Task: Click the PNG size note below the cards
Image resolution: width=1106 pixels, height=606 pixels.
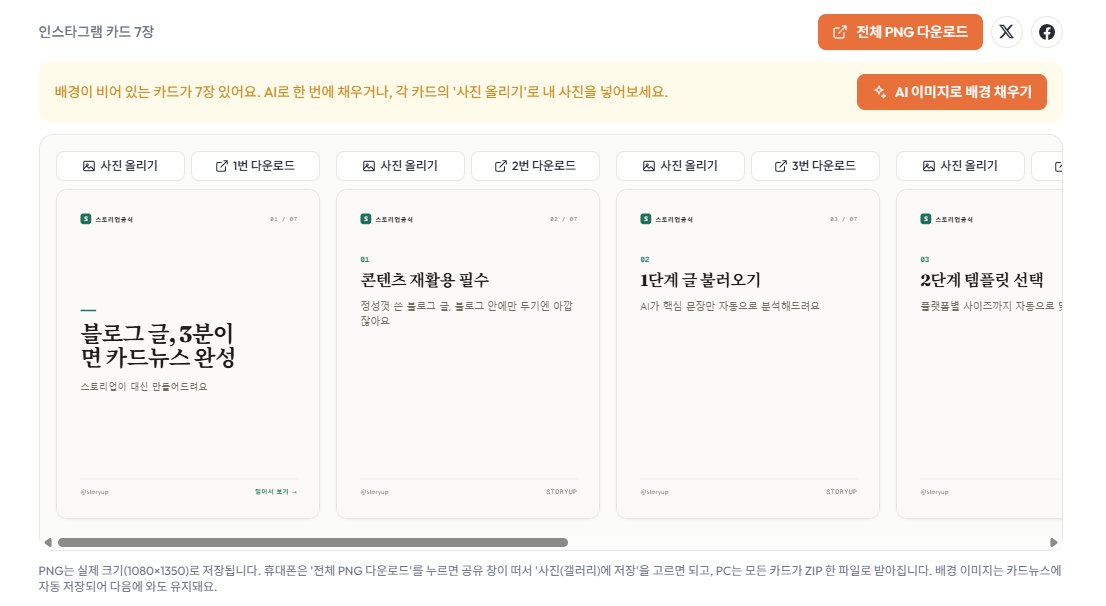Action: [550, 578]
